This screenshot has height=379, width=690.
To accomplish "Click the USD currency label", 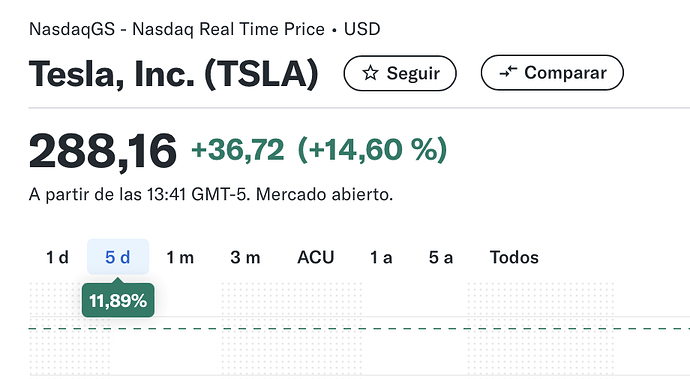I will [362, 29].
